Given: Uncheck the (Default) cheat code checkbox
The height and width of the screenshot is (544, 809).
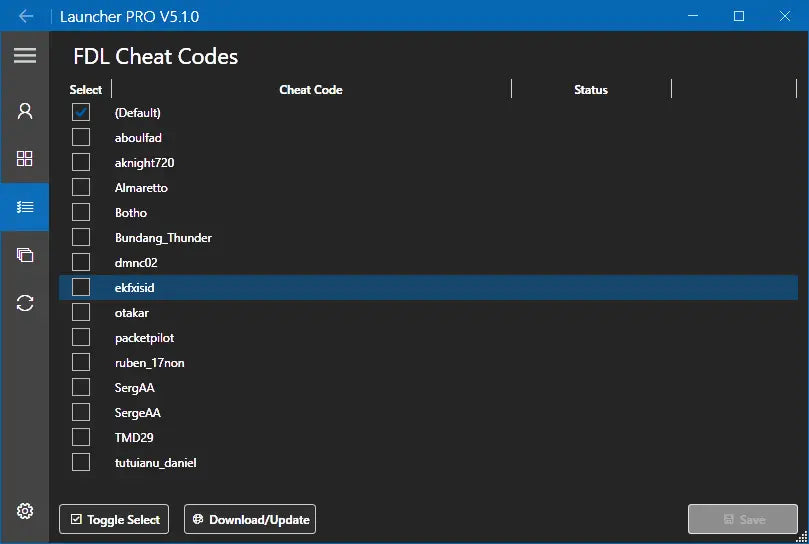Looking at the screenshot, I should (x=81, y=112).
